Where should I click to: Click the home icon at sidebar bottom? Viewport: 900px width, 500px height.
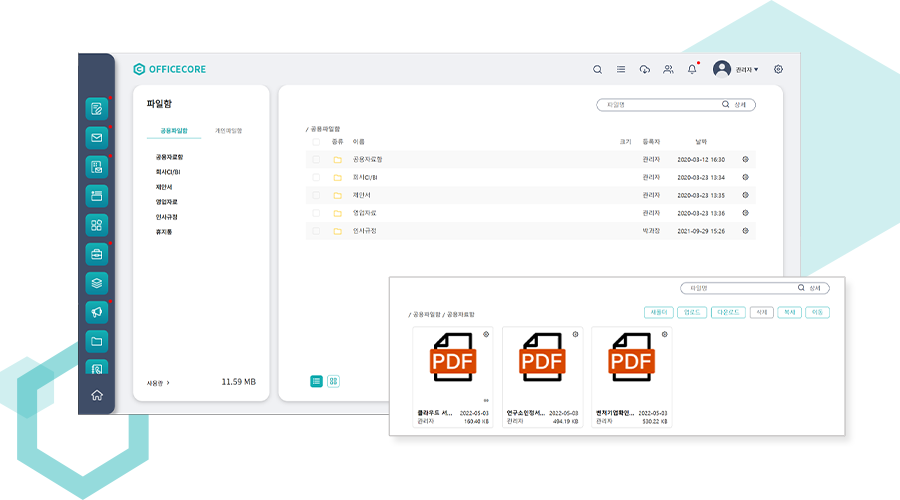[x=97, y=395]
